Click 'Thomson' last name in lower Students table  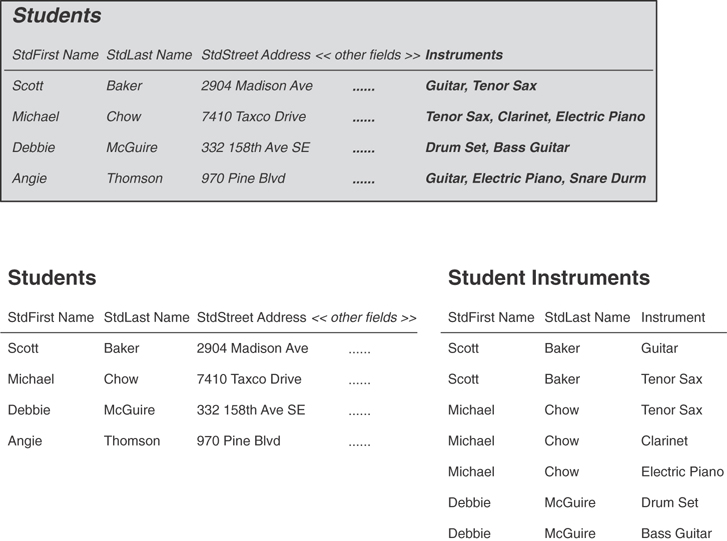coord(132,441)
